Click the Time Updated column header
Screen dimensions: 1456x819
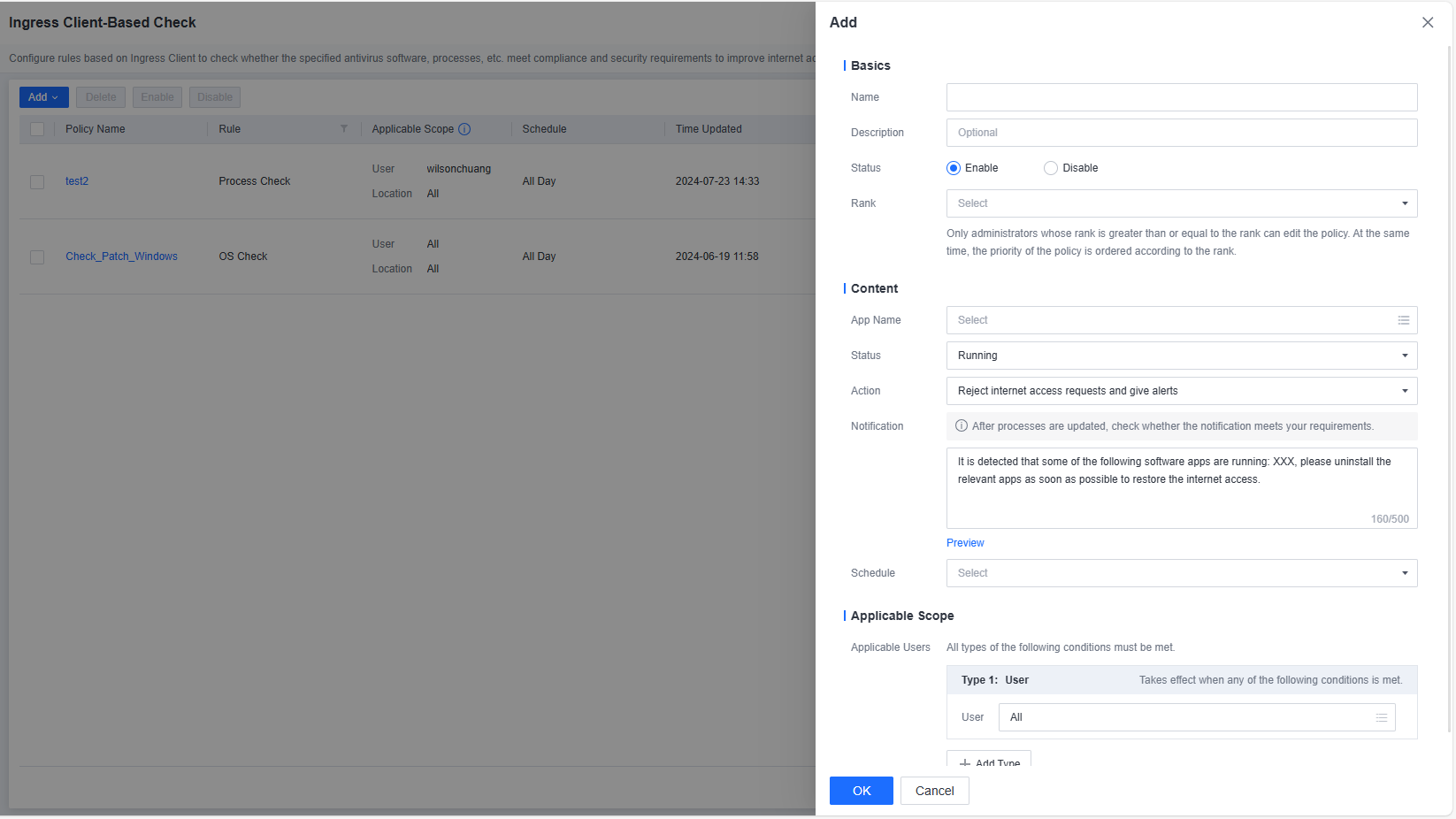[x=709, y=129]
